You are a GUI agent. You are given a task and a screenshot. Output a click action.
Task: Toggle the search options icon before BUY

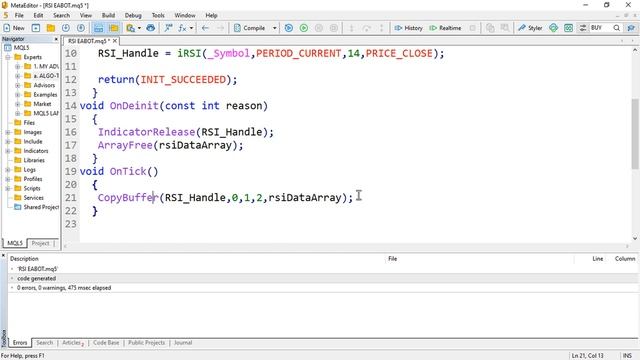point(583,28)
